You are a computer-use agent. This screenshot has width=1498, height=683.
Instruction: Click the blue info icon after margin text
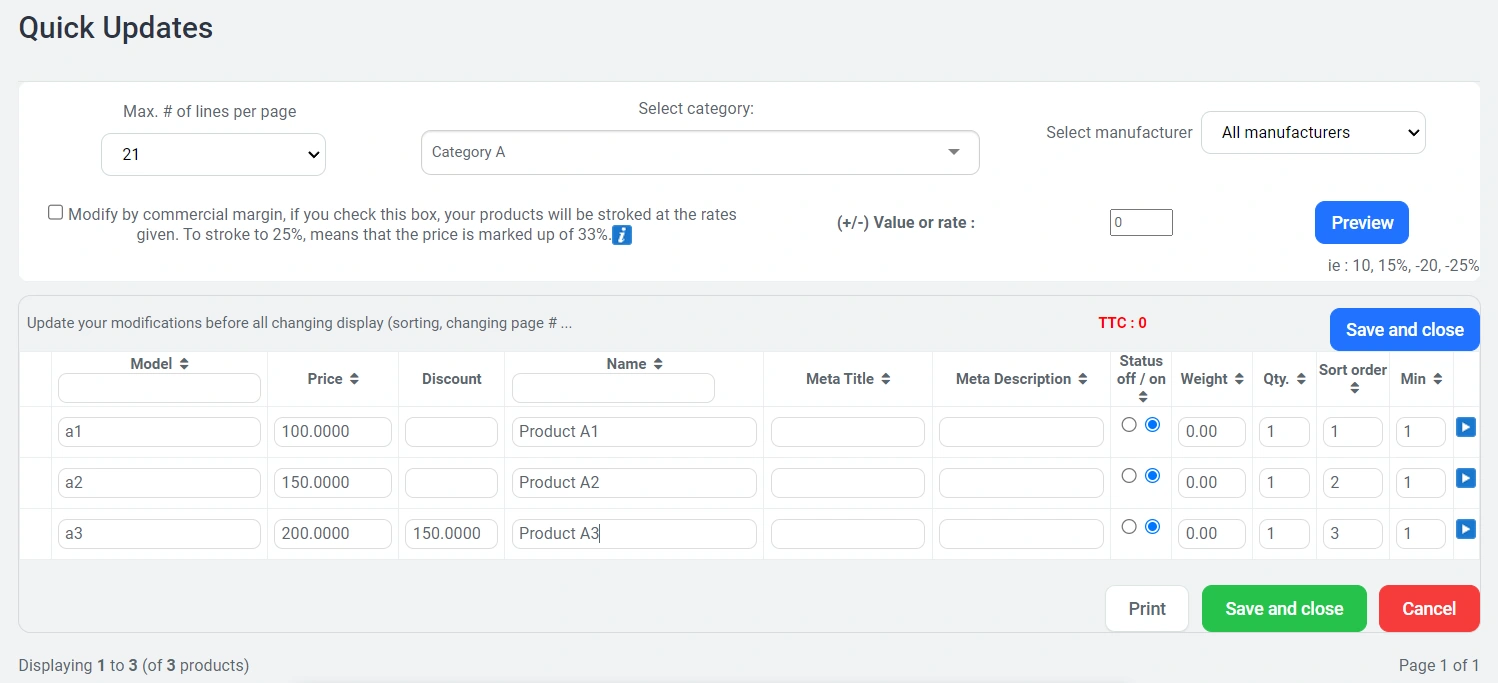click(621, 236)
